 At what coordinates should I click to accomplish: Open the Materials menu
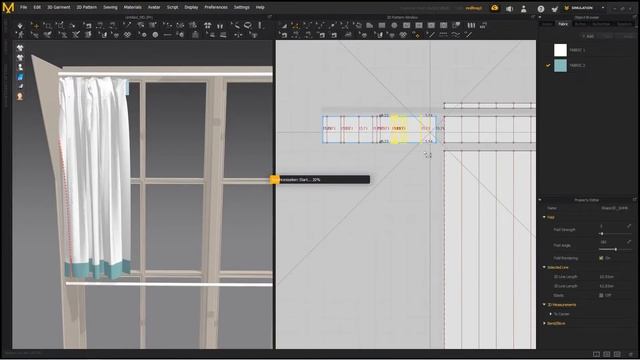pos(133,7)
